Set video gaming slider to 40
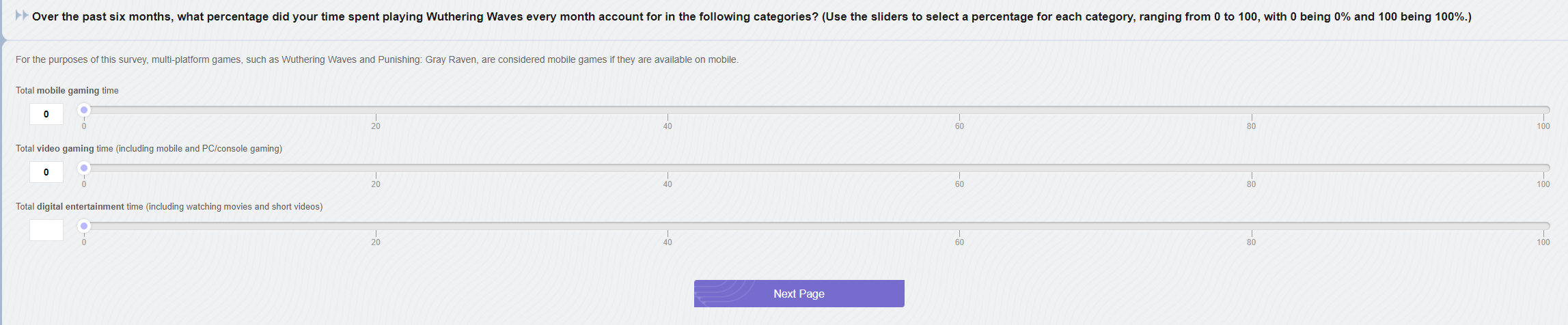Screen dimensions: 1568x325 pyautogui.click(x=668, y=168)
